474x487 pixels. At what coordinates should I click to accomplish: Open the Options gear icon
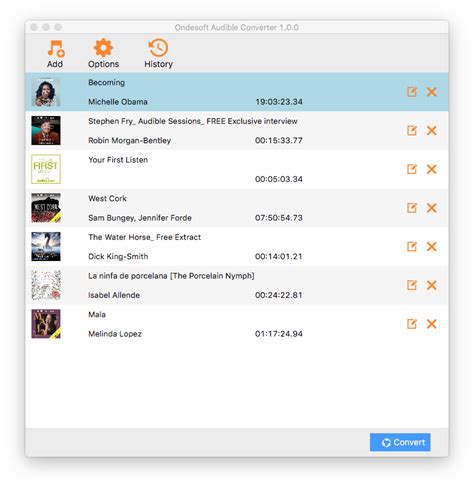(103, 48)
